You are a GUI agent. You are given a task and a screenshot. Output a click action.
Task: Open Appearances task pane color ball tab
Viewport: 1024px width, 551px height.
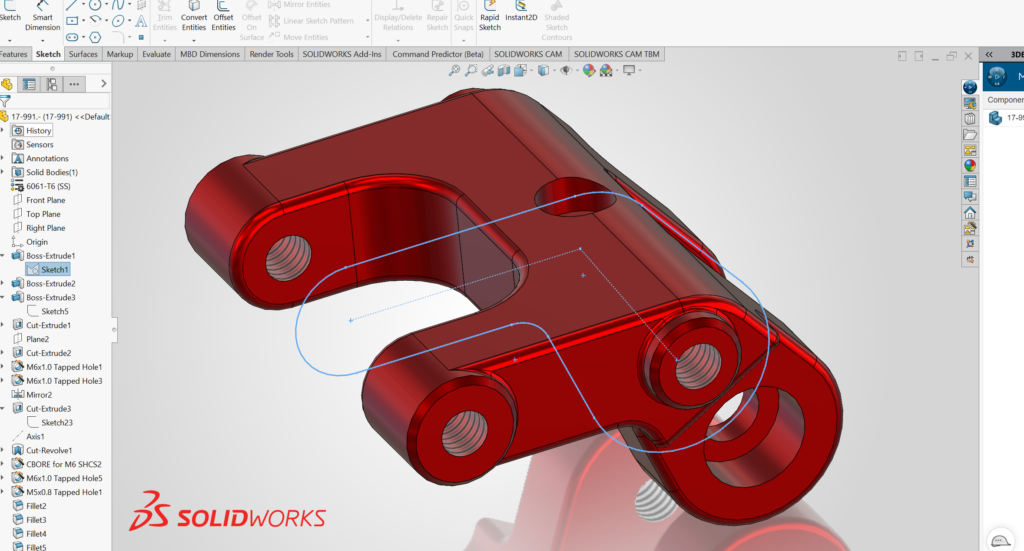pos(970,165)
